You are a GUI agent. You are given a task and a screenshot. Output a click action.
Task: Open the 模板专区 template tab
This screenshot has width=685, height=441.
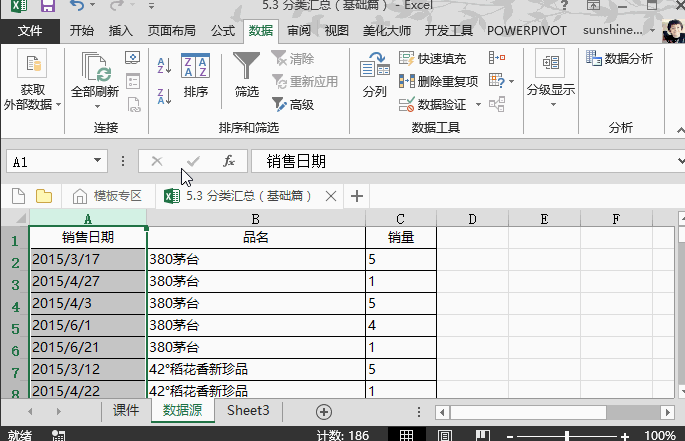(x=107, y=196)
